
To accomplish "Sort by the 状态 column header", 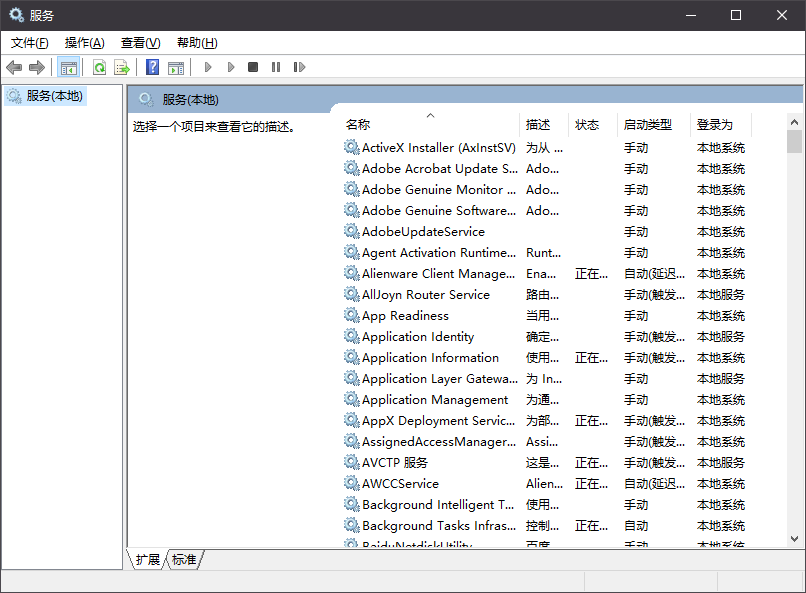I will pyautogui.click(x=593, y=124).
